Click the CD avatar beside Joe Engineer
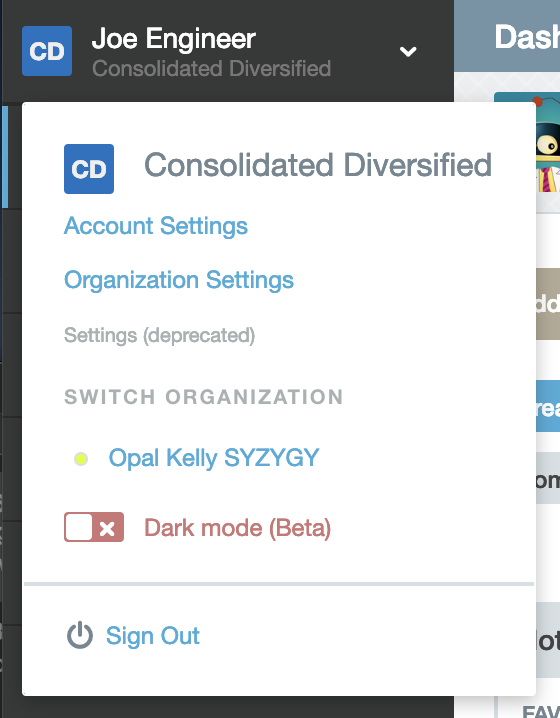Viewport: 560px width, 718px height. (47, 51)
